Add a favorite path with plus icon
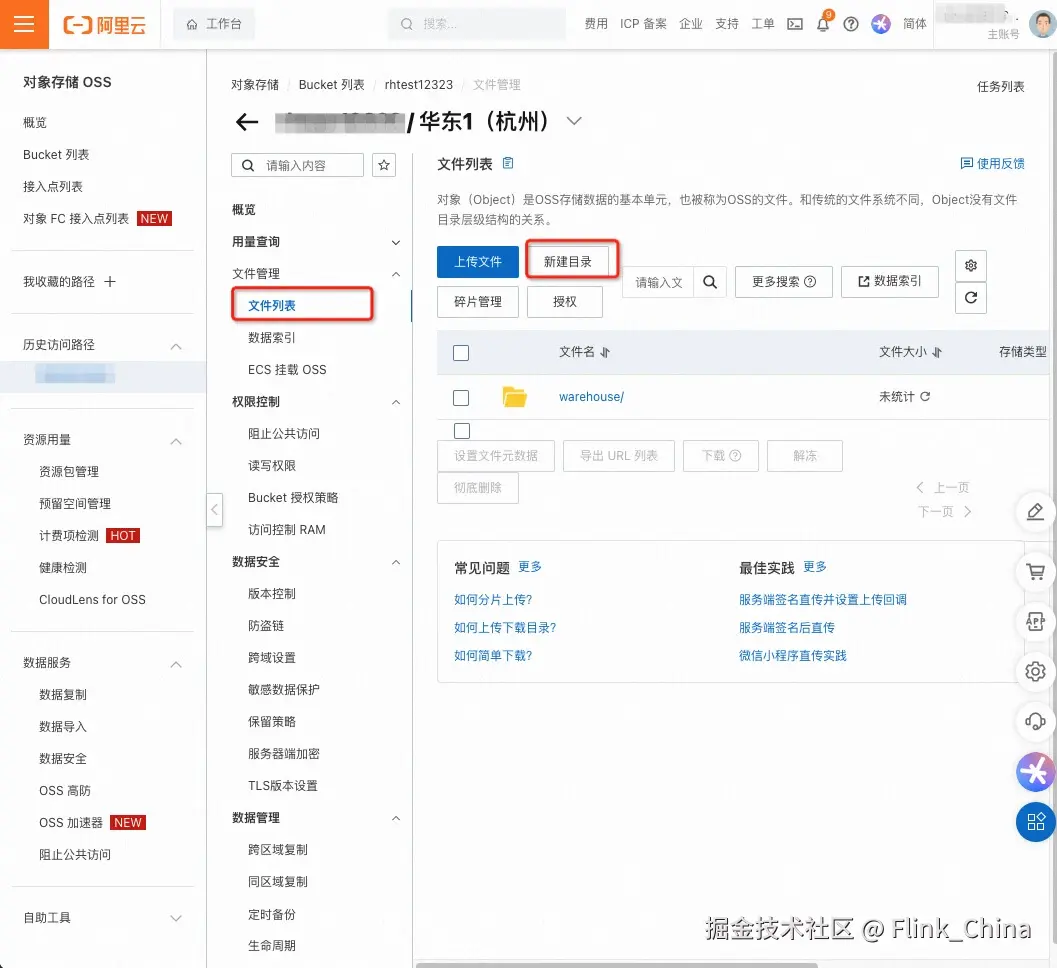The height and width of the screenshot is (968, 1057). coord(110,281)
